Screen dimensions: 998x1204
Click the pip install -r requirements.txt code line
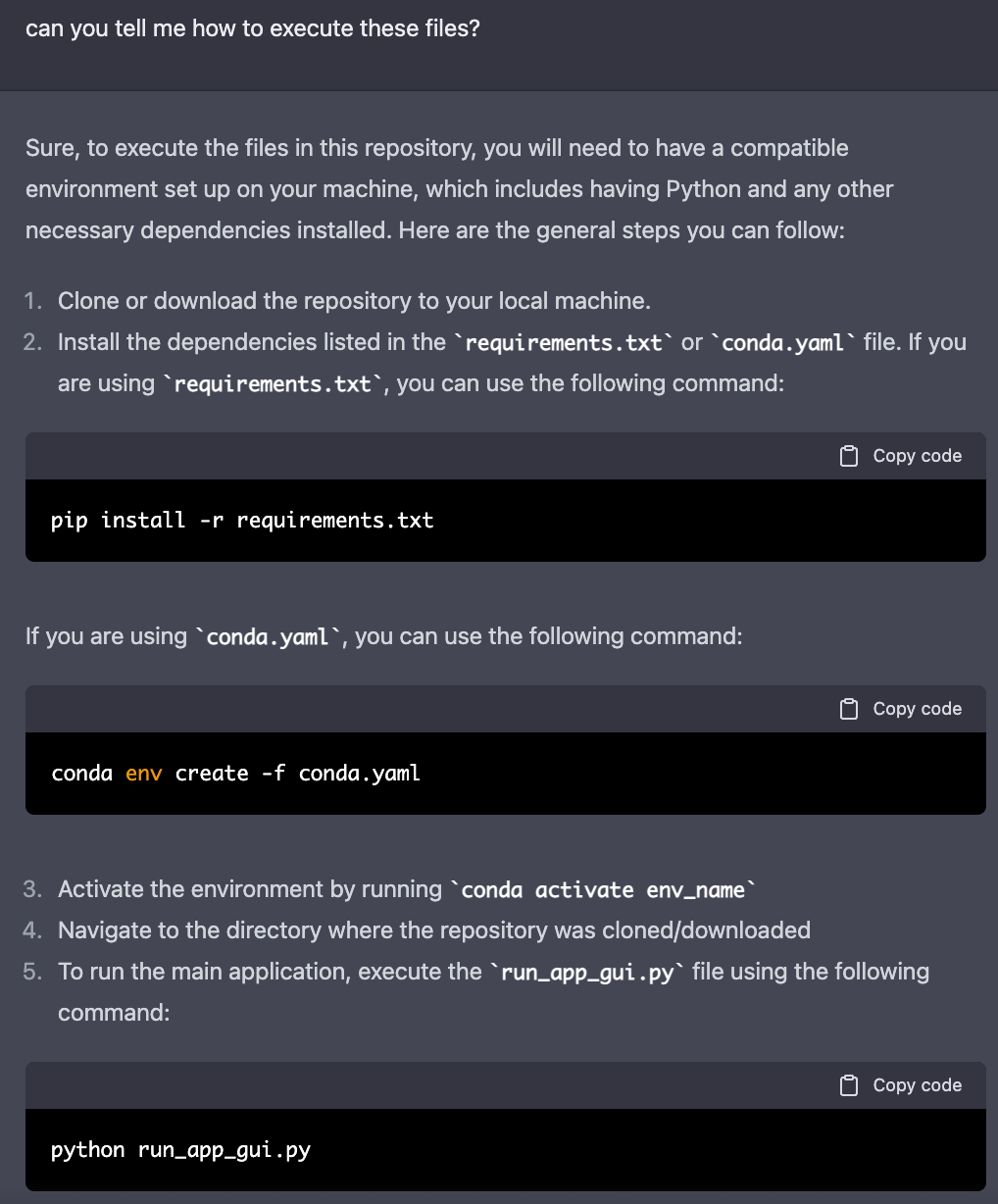pyautogui.click(x=242, y=521)
